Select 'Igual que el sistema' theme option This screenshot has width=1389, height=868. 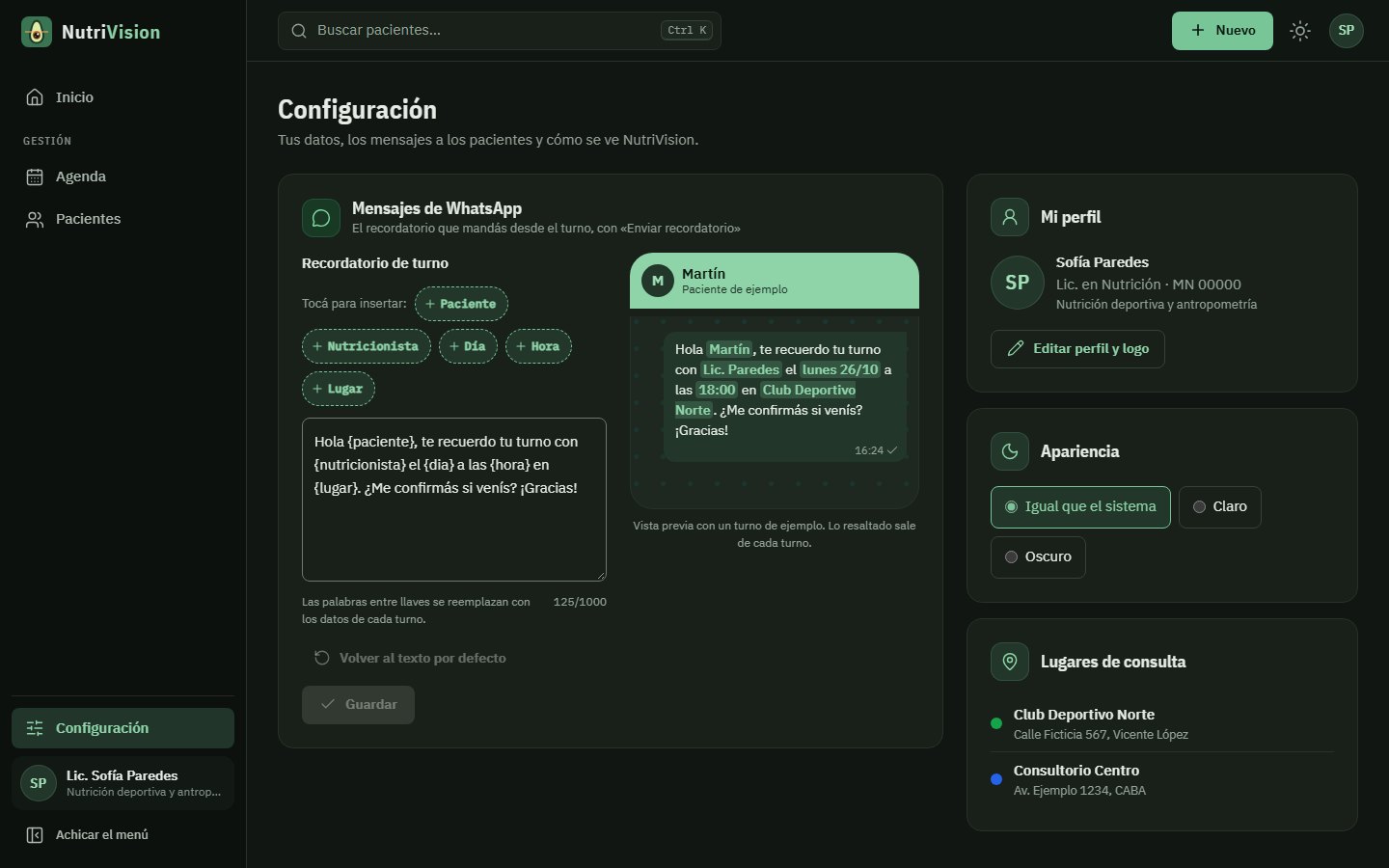[1080, 507]
